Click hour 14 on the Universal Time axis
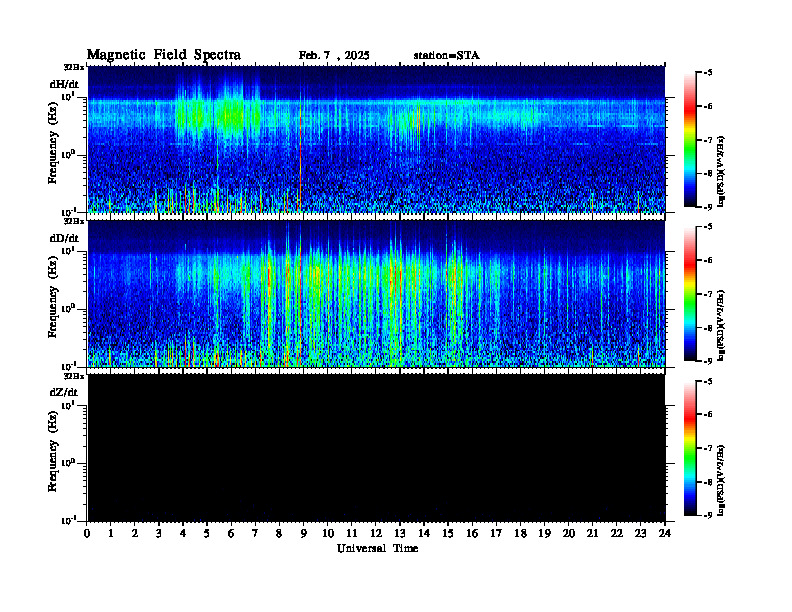 point(424,534)
